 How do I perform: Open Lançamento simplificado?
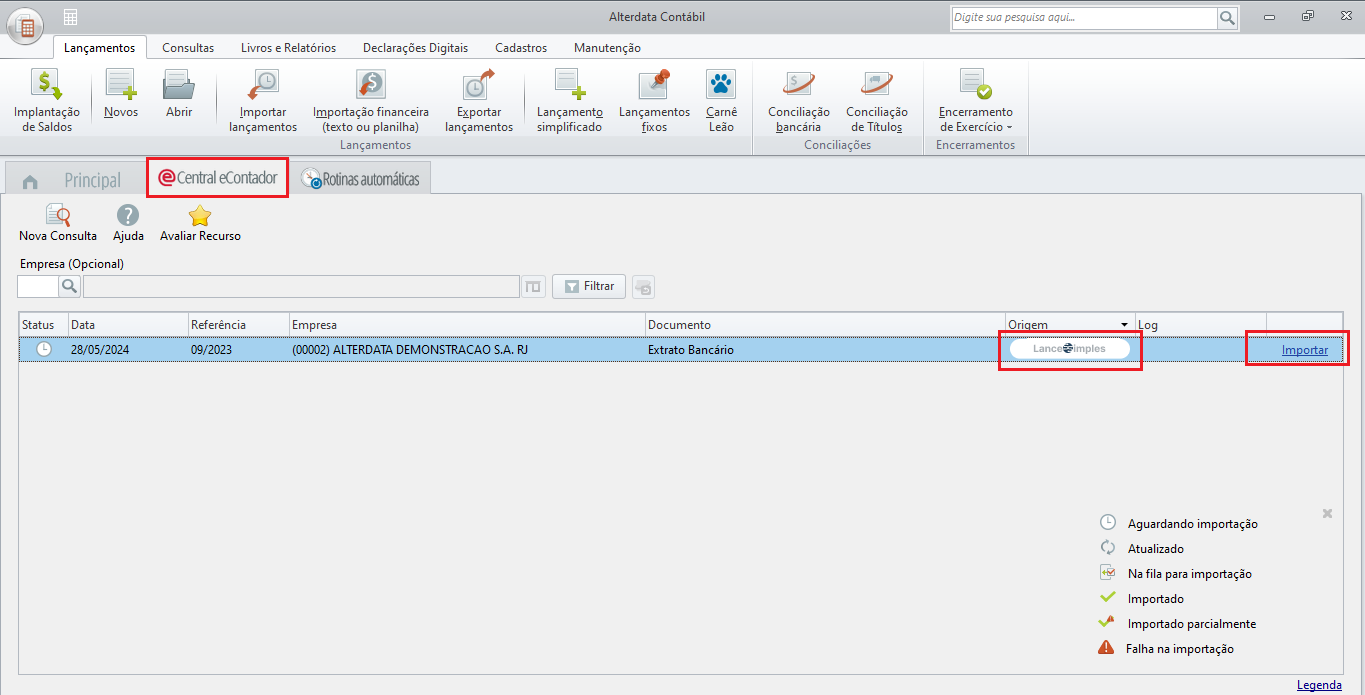coord(569,101)
